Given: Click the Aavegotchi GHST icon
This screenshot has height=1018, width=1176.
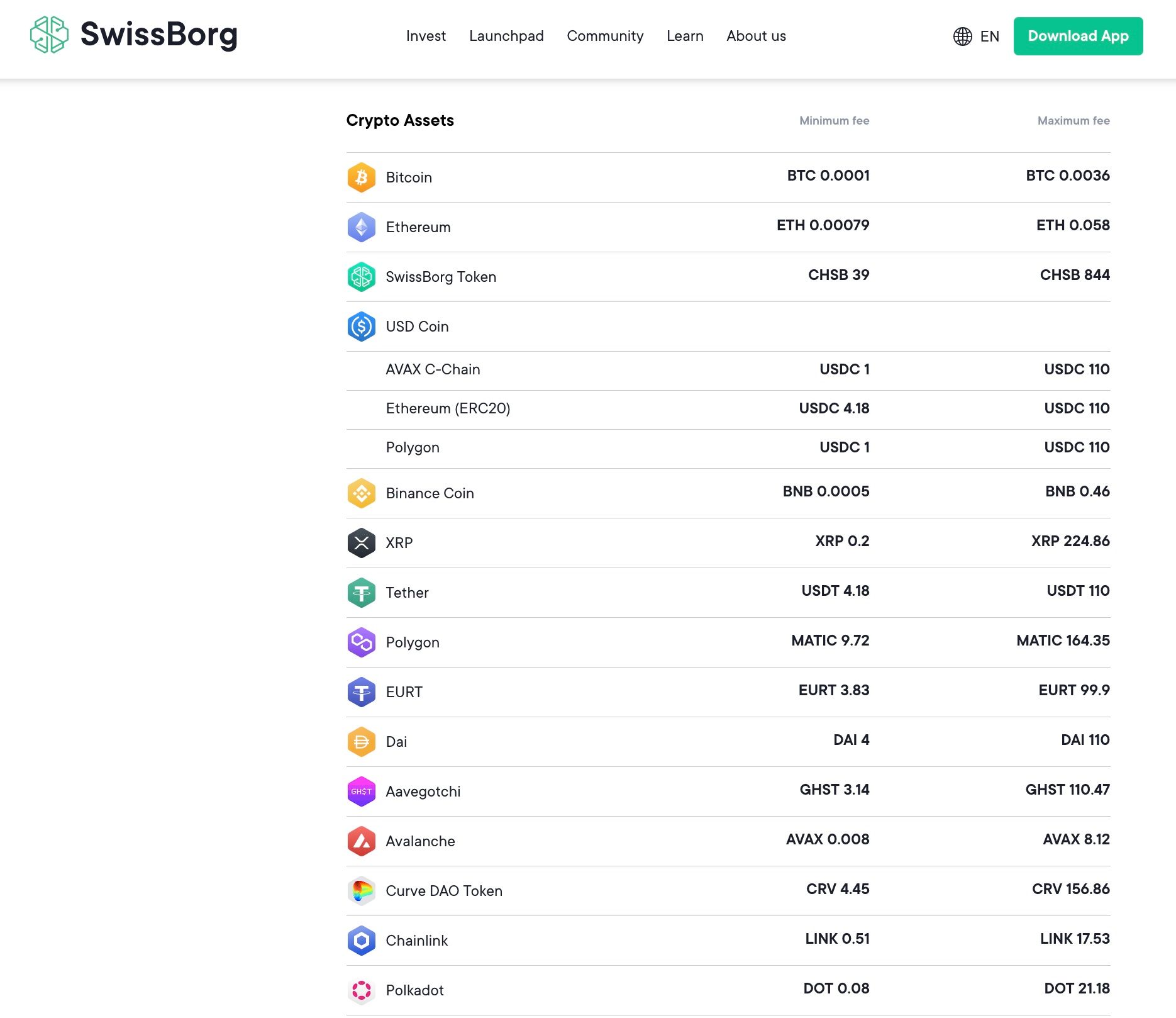Looking at the screenshot, I should click(362, 791).
